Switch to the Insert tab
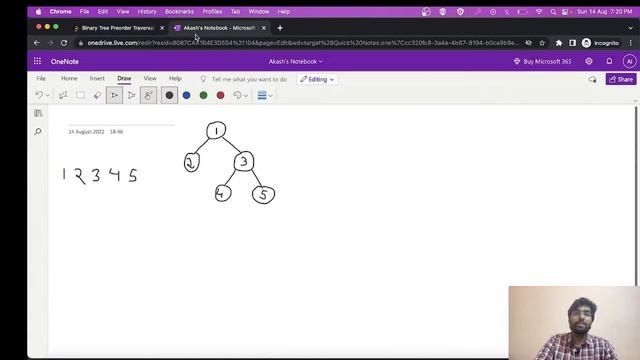 pos(97,78)
